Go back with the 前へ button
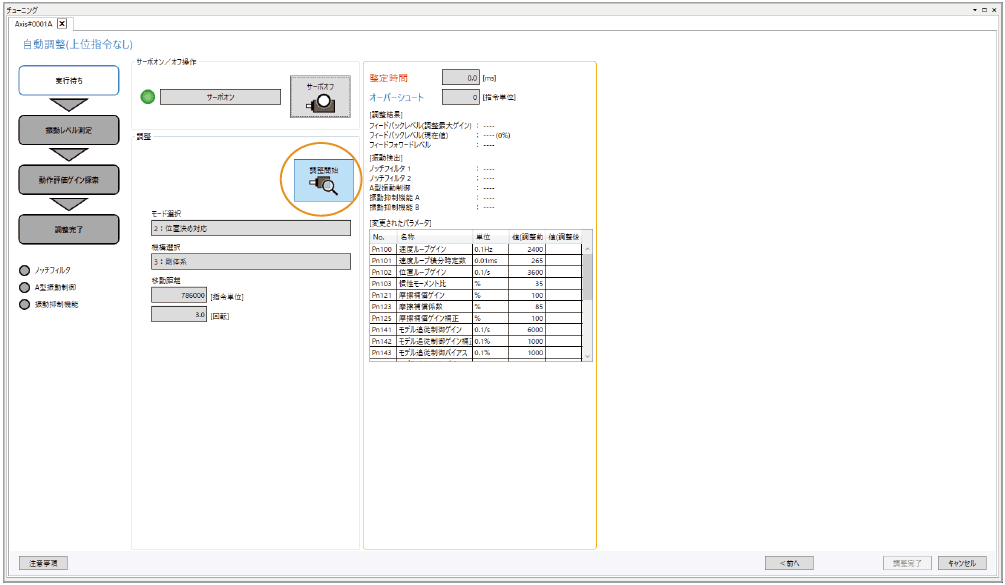The image size is (1005, 585). click(x=789, y=563)
